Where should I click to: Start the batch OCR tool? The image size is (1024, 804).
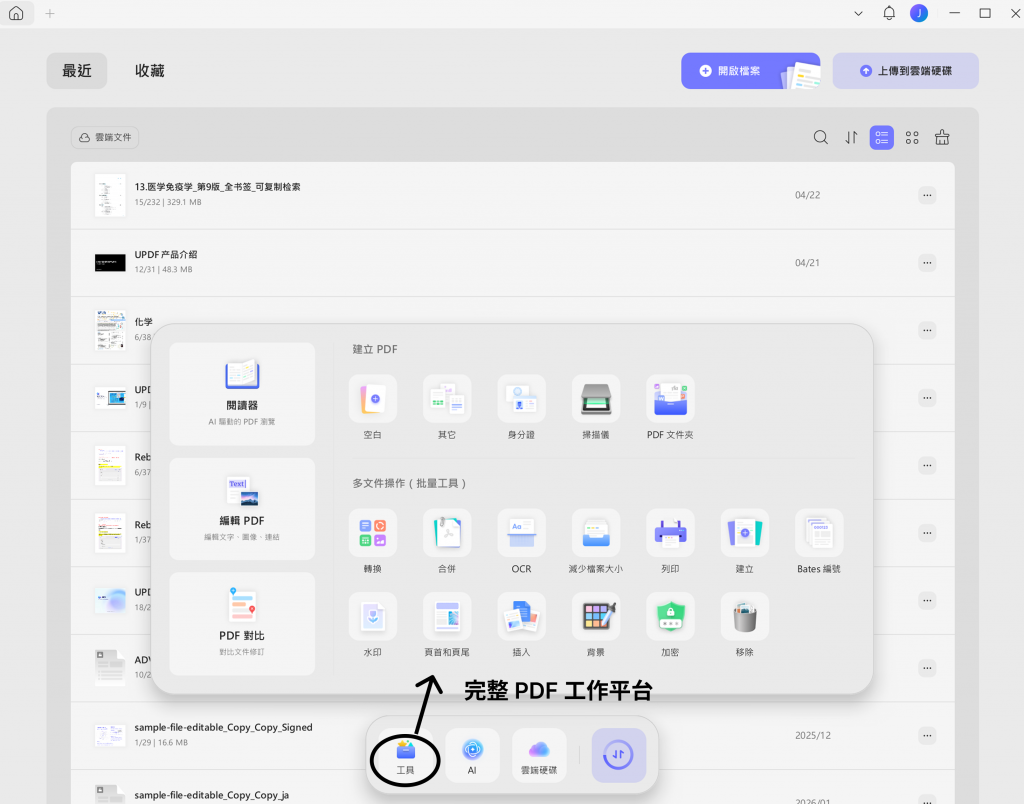tap(521, 533)
